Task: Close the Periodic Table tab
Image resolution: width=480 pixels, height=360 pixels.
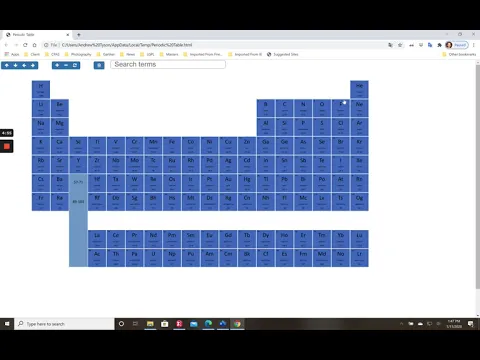Action: click(x=68, y=34)
